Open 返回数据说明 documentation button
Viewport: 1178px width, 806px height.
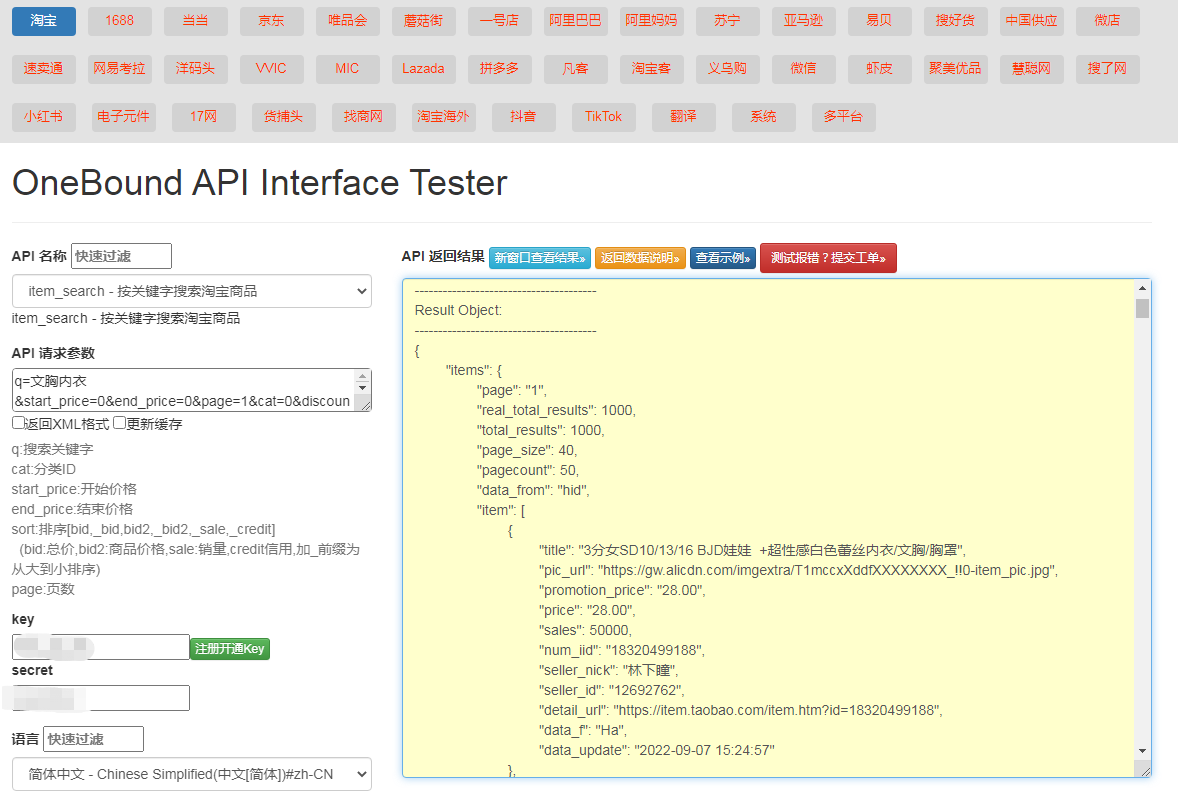point(640,258)
